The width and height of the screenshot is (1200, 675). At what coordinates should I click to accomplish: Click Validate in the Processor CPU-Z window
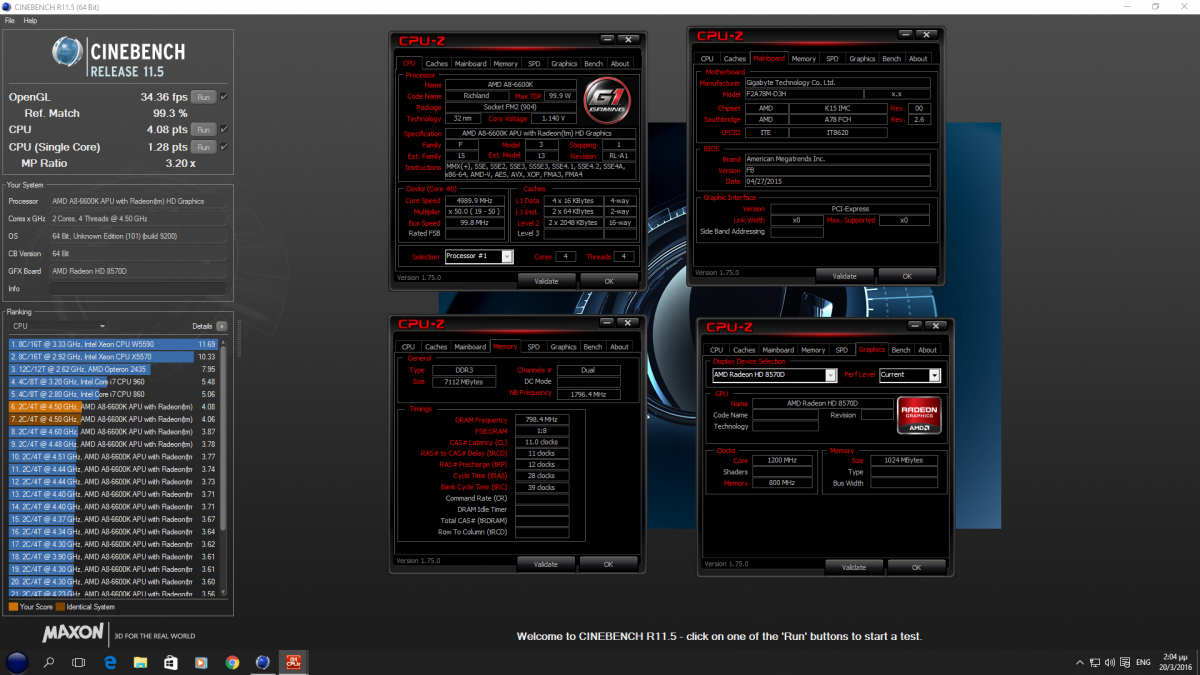[x=546, y=281]
